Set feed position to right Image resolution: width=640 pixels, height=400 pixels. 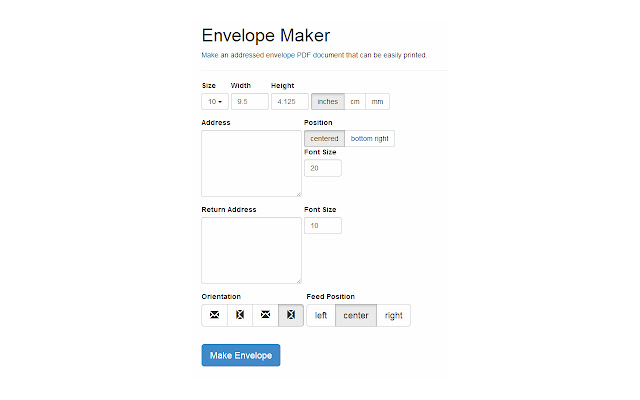[394, 316]
